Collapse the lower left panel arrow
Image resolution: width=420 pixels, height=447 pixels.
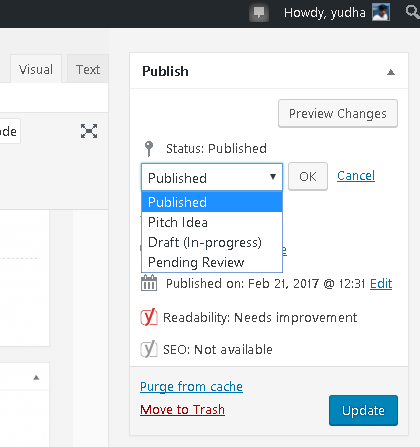coord(36,377)
